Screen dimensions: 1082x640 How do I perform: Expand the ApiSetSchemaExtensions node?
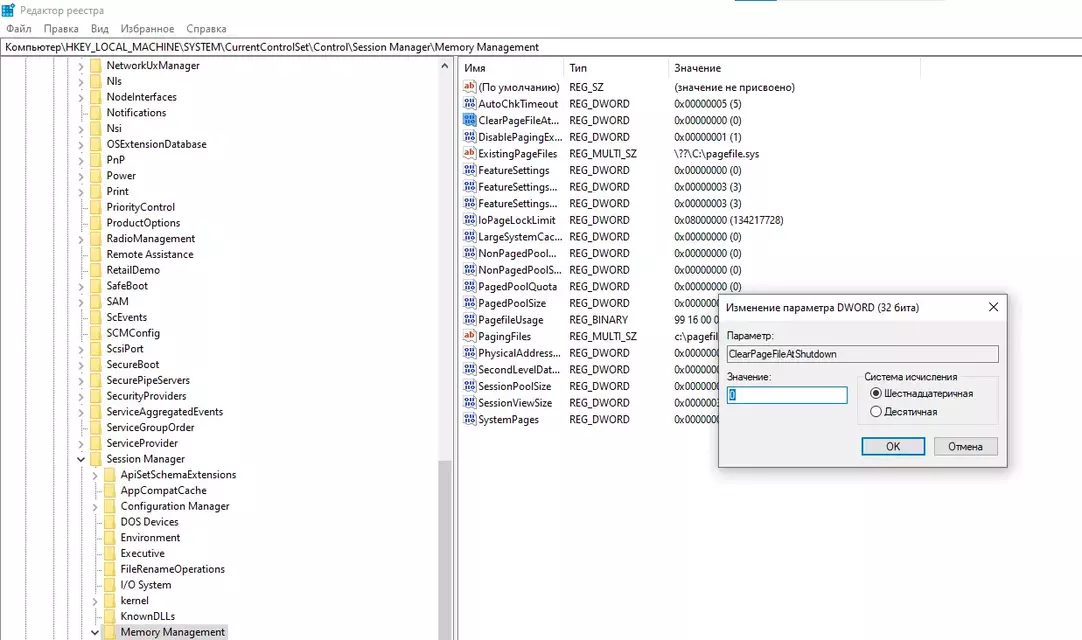(x=95, y=475)
